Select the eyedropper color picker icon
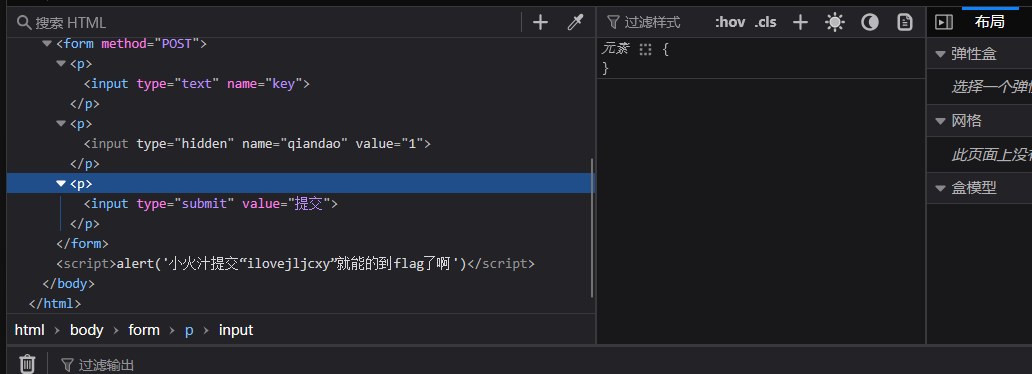The width and height of the screenshot is (1032, 374). (575, 22)
